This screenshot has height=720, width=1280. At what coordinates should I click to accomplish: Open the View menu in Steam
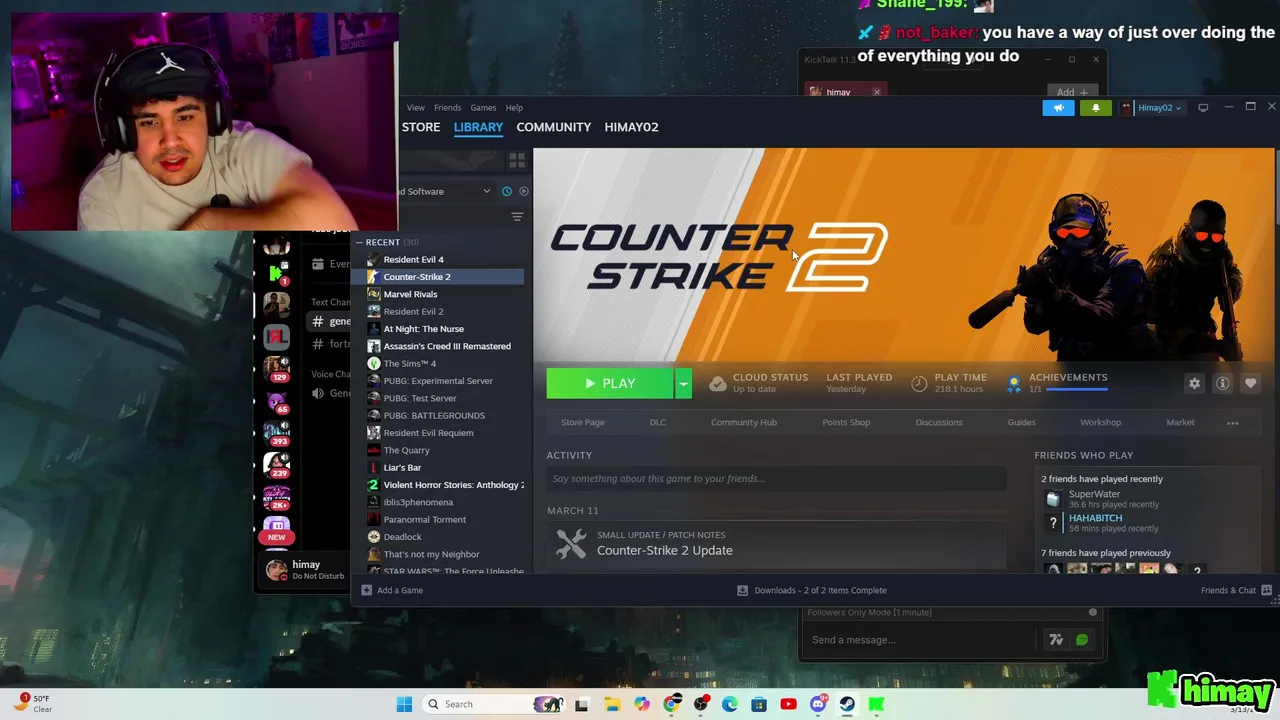[x=415, y=108]
